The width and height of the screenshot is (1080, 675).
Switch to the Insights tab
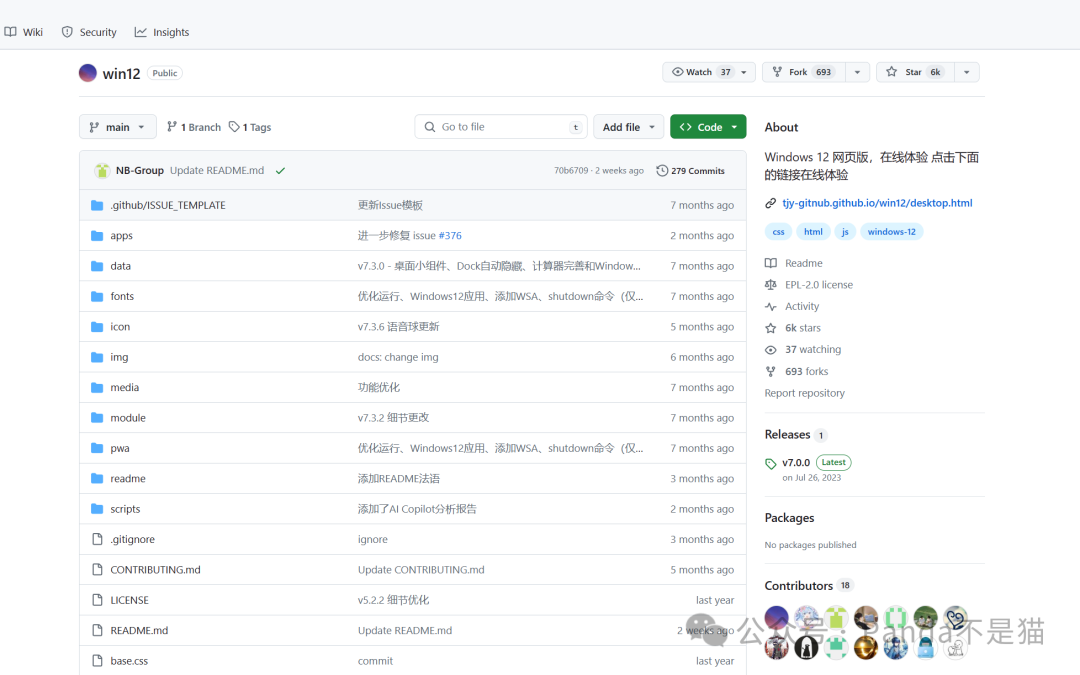click(x=162, y=32)
